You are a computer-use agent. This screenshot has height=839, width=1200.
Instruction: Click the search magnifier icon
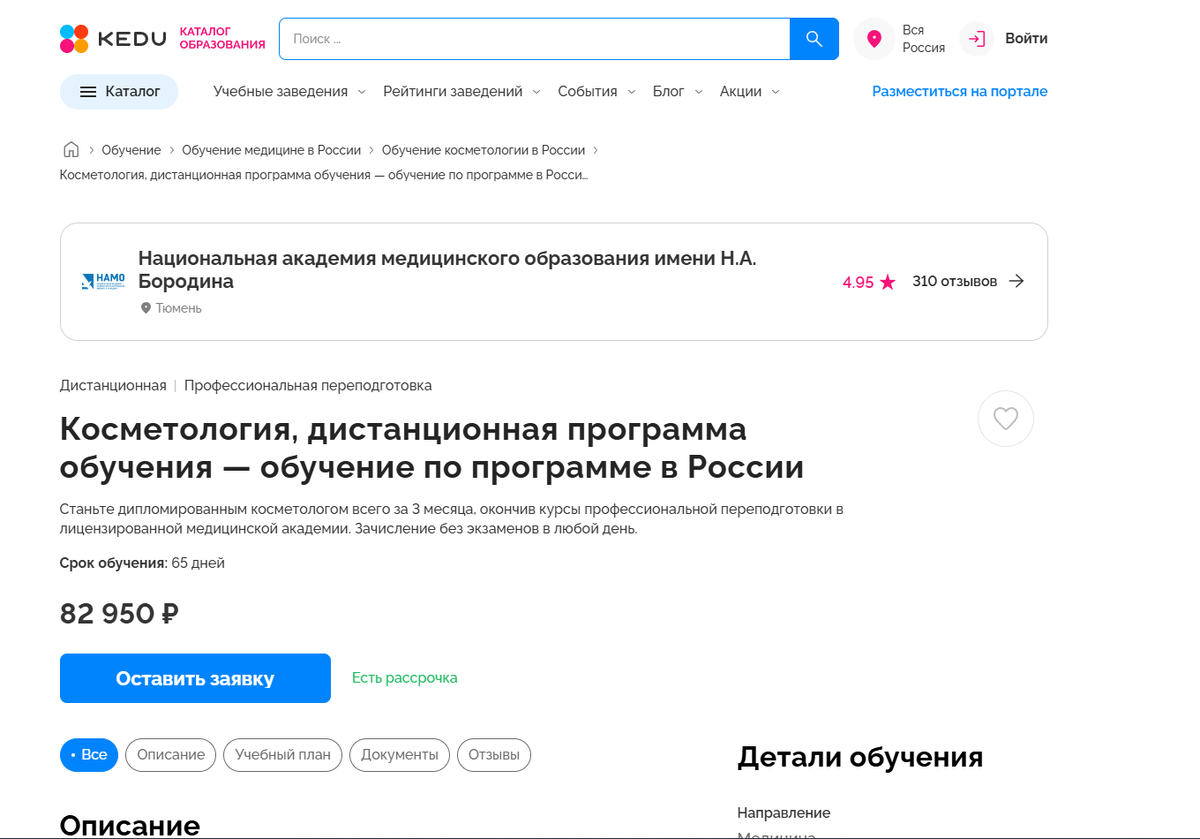click(813, 38)
